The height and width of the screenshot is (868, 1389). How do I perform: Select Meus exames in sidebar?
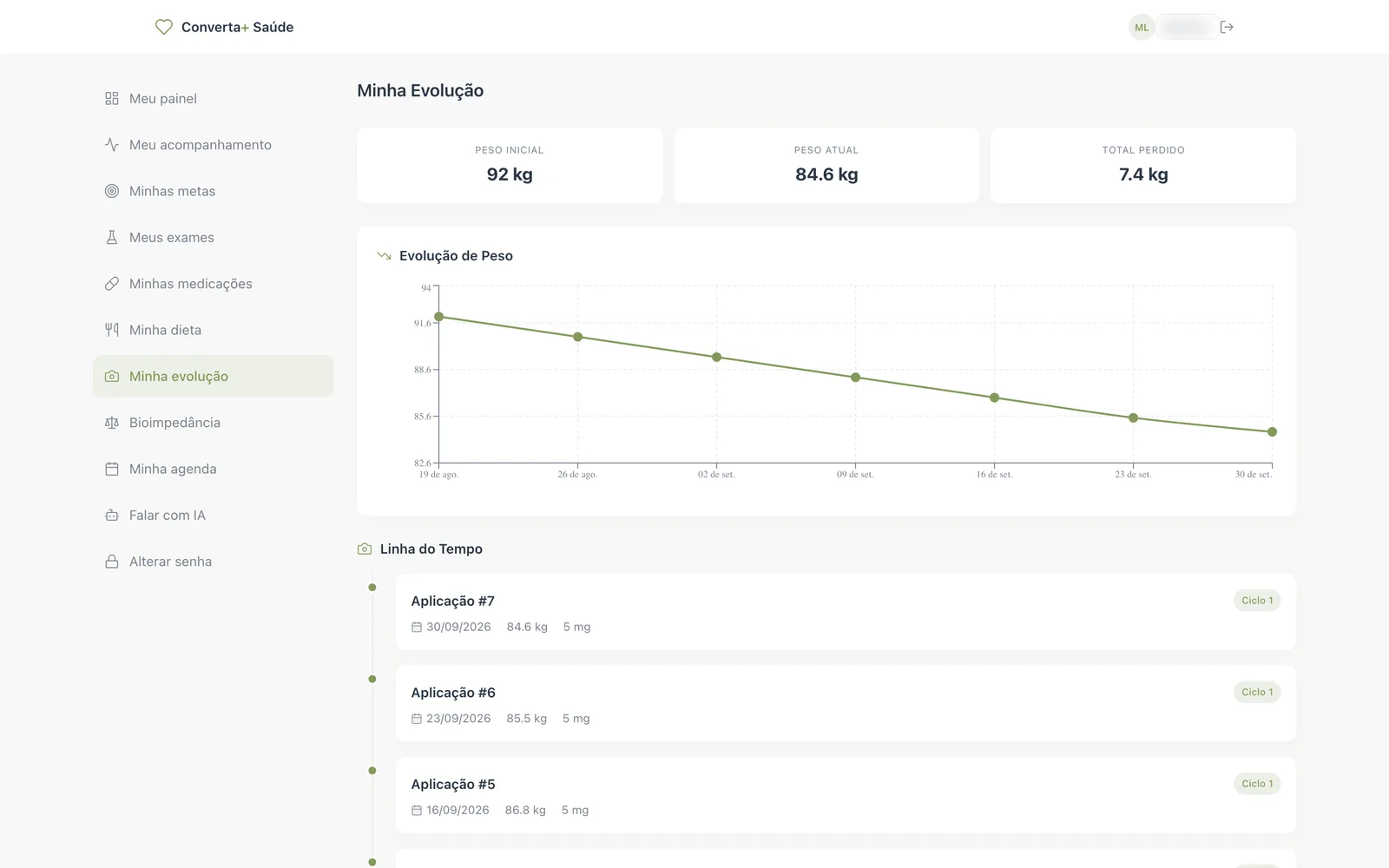tap(213, 237)
